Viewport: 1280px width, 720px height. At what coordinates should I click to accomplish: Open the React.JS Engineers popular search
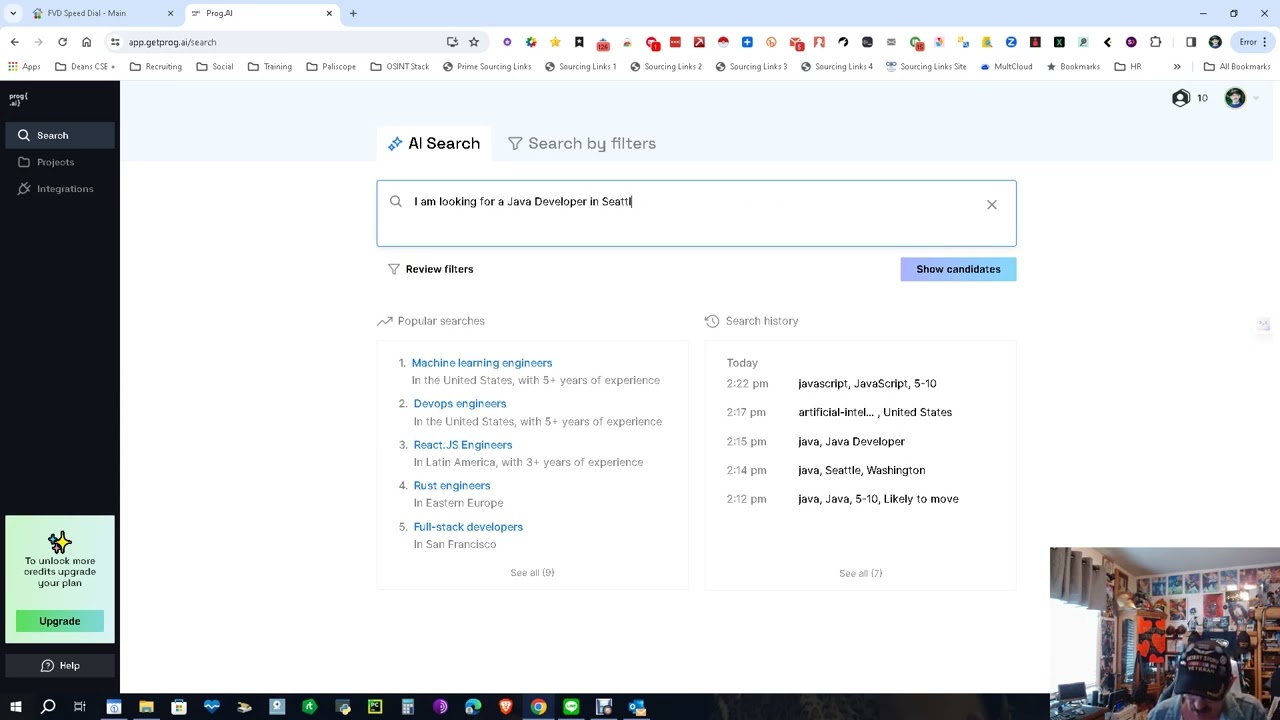(463, 445)
